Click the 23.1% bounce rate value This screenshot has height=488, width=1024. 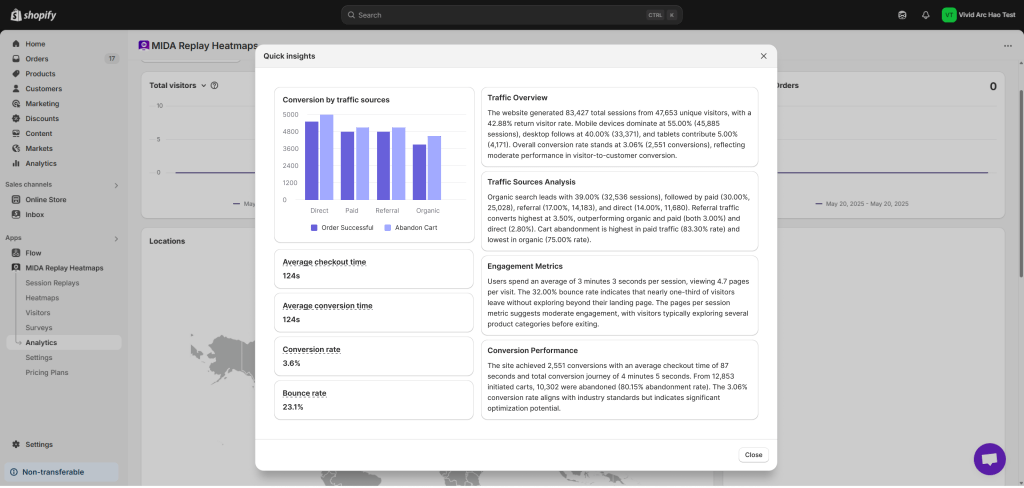pos(293,407)
